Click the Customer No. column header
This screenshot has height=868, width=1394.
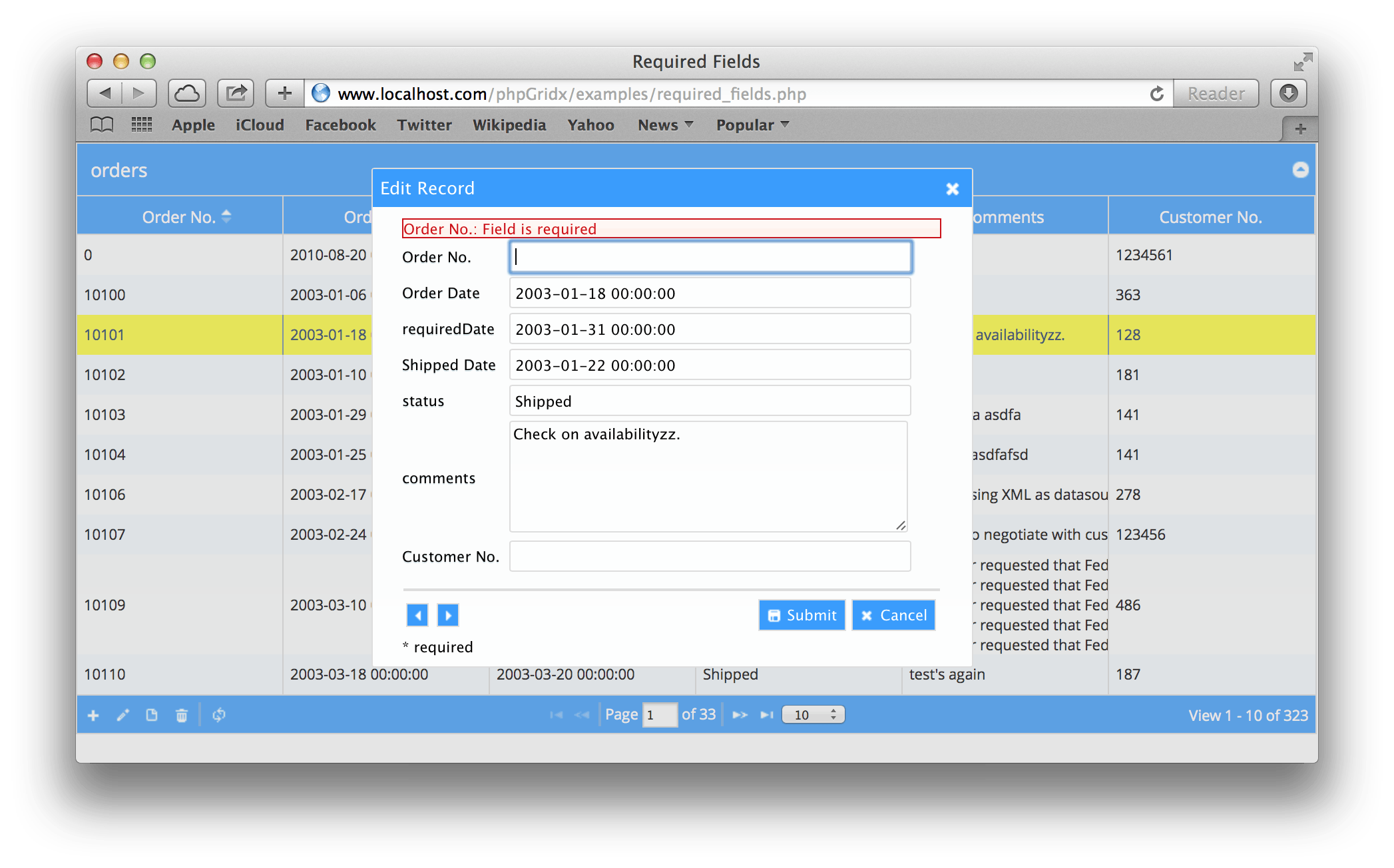point(1211,216)
